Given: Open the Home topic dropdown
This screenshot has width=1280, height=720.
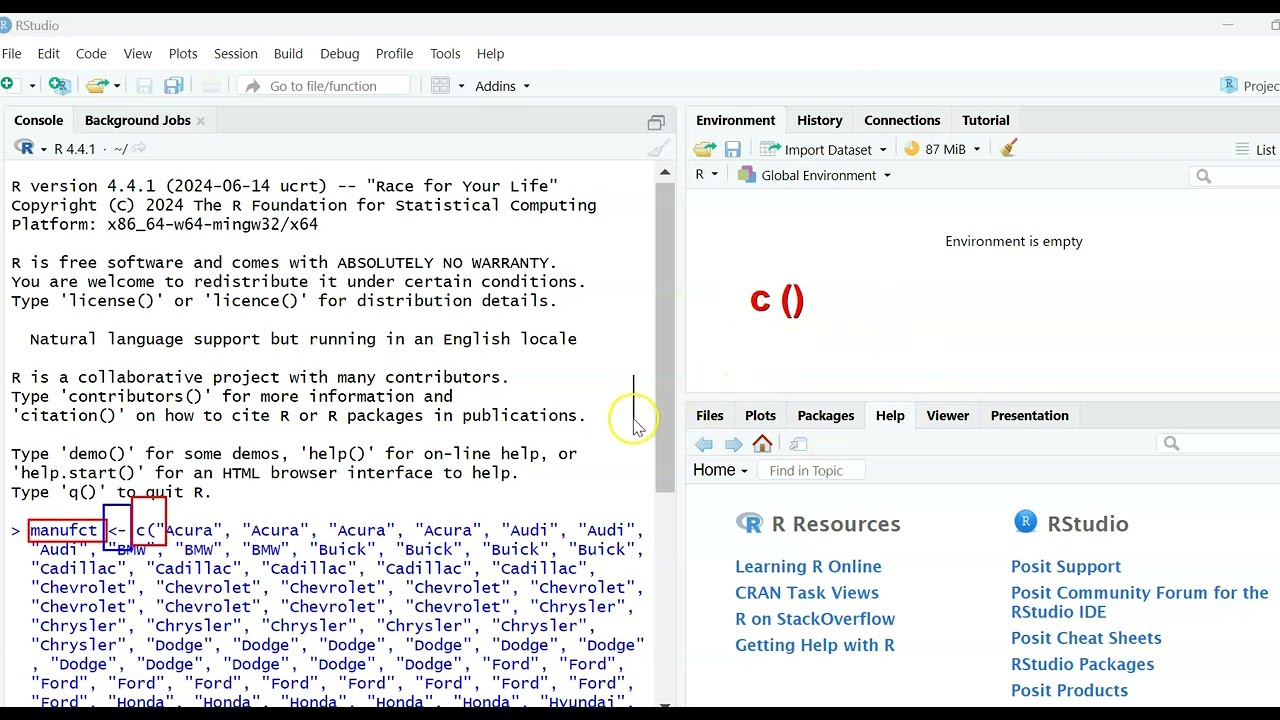Looking at the screenshot, I should (721, 470).
